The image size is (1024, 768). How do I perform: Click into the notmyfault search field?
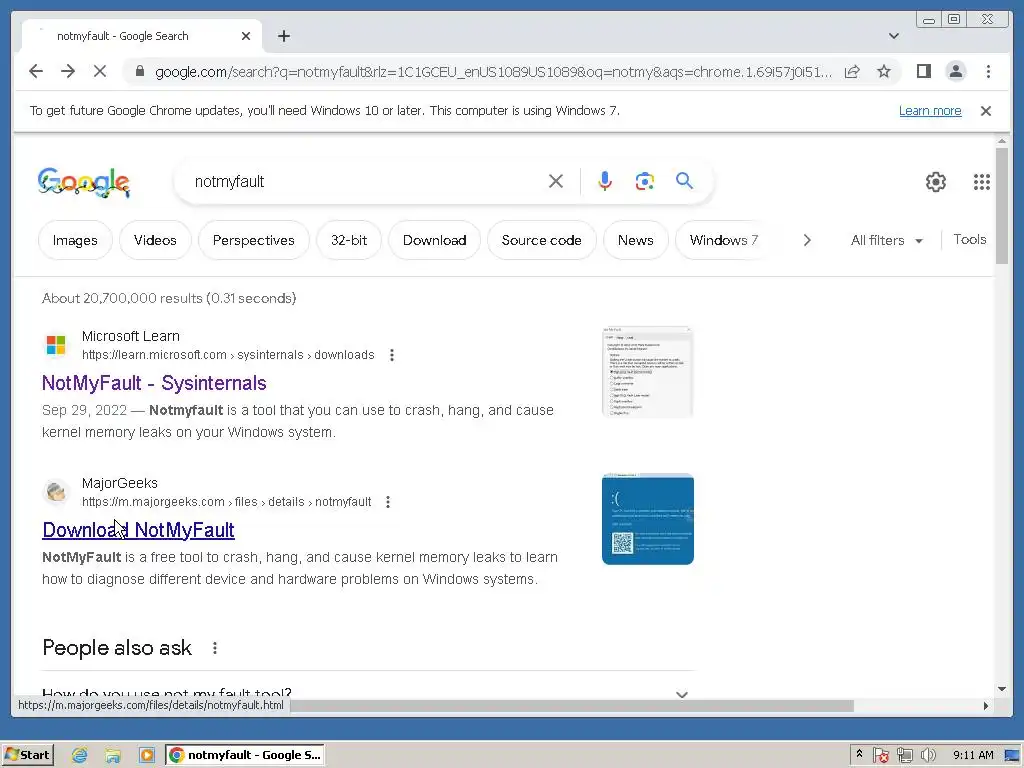[x=366, y=182]
